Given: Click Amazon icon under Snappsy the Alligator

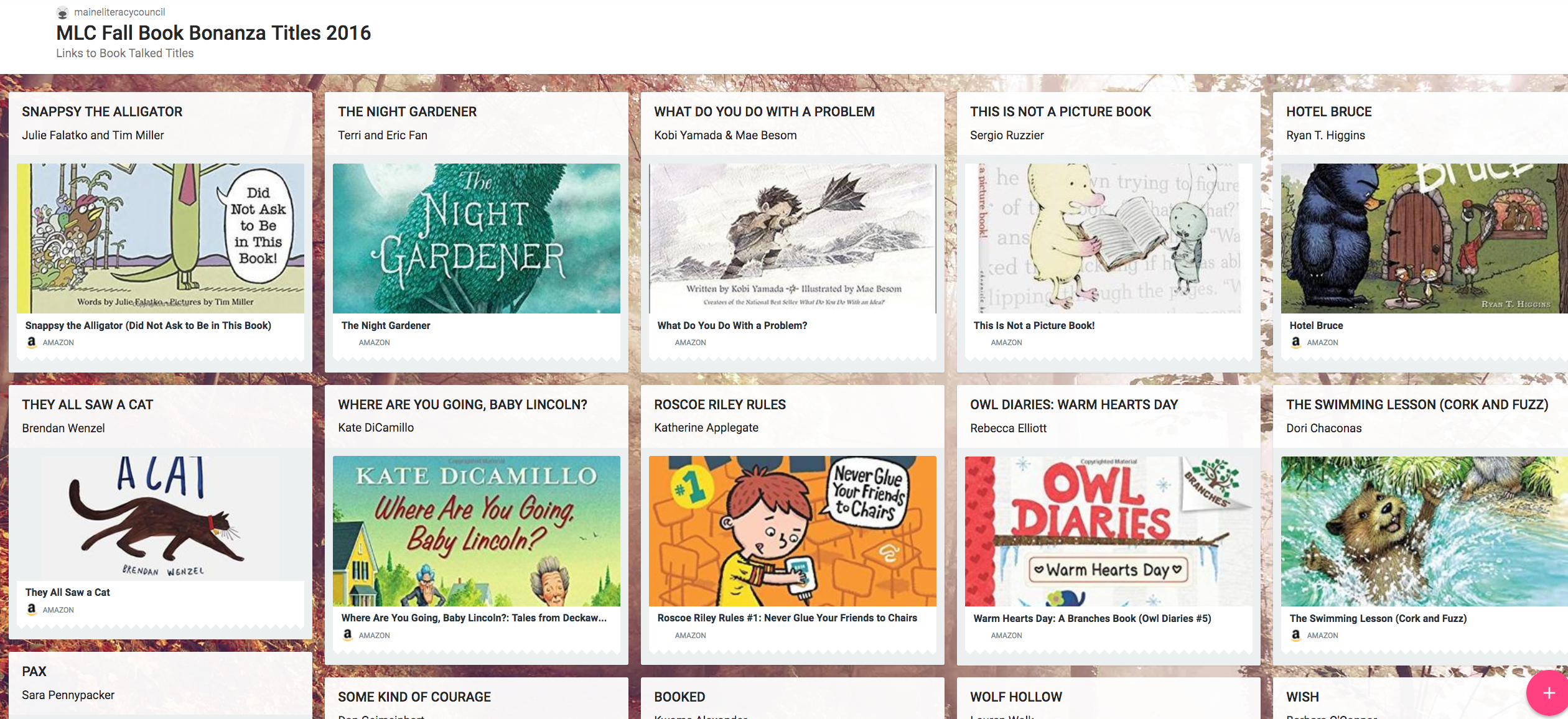Looking at the screenshot, I should [x=32, y=342].
